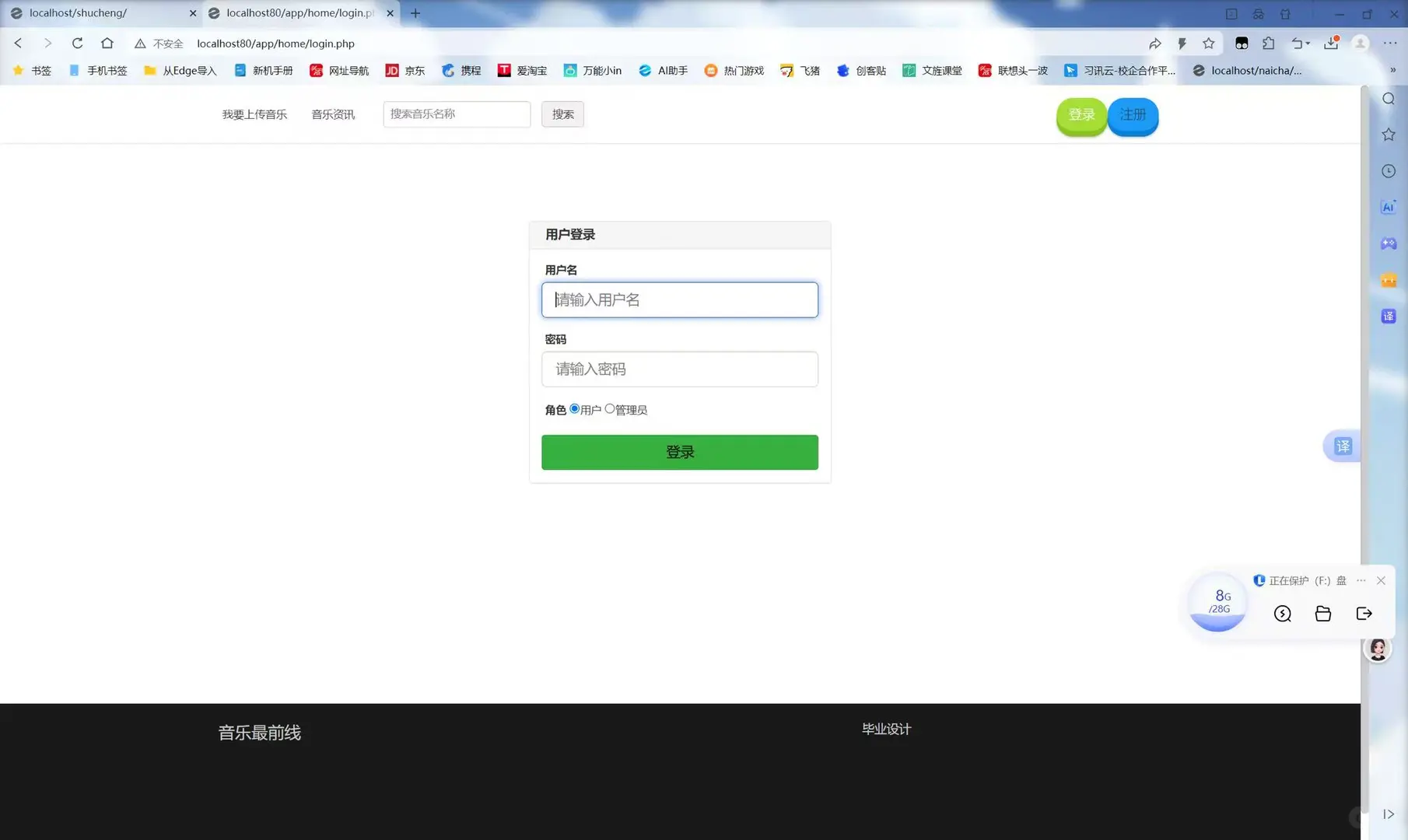Open the browser three-dot menu
1408x840 pixels.
pos(1390,44)
